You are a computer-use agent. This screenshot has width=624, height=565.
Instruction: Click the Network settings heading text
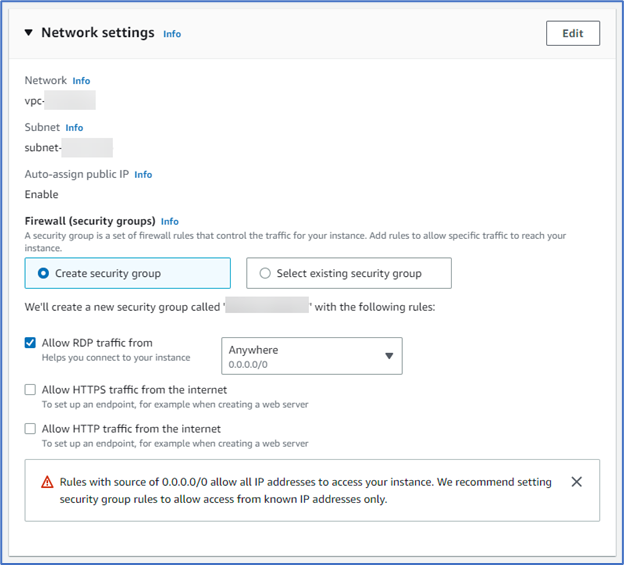[98, 33]
